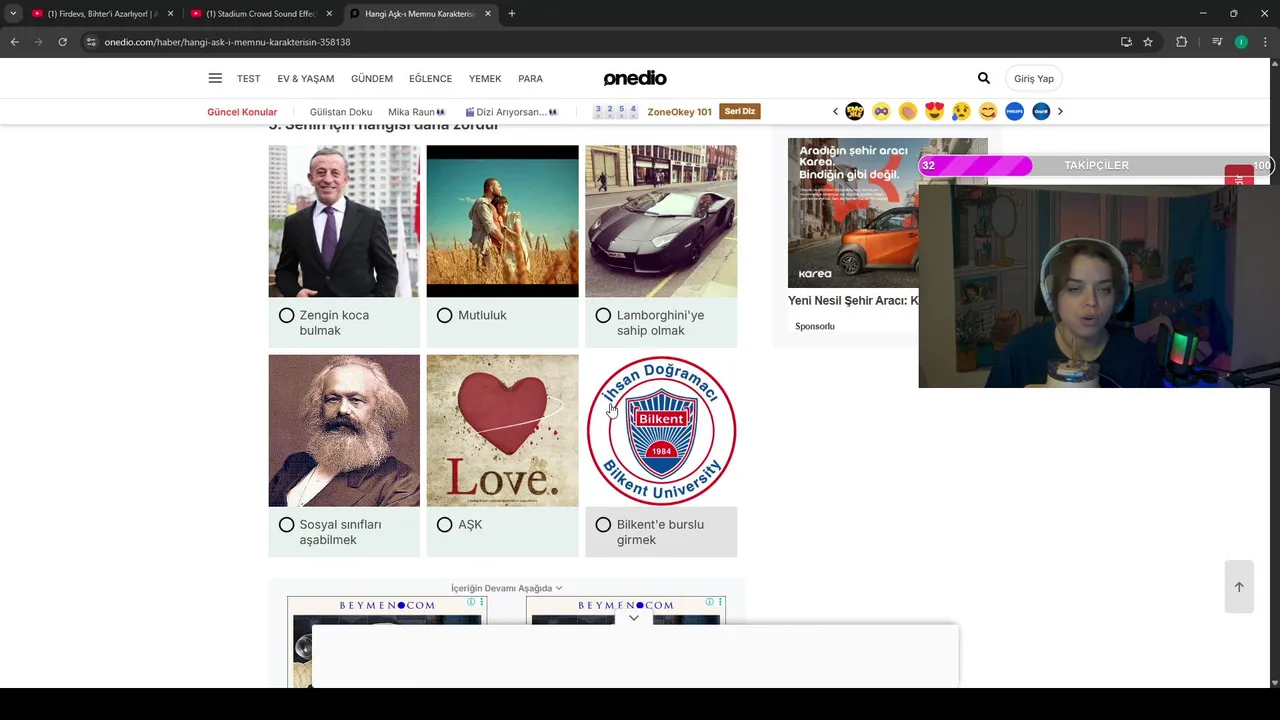The image size is (1280, 720).
Task: Click the Bilkent University logo image
Action: (x=661, y=430)
